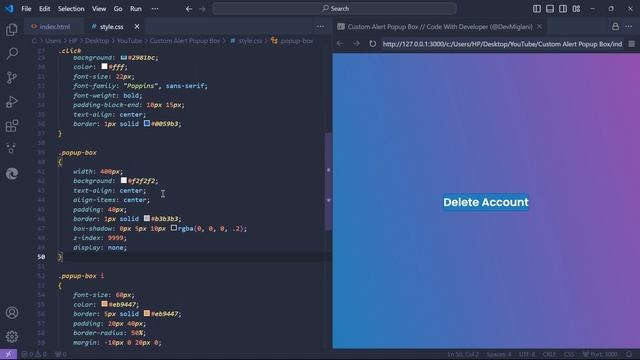The width and height of the screenshot is (640, 360).
Task: Click the CSS language mode status item
Action: click(x=569, y=354)
